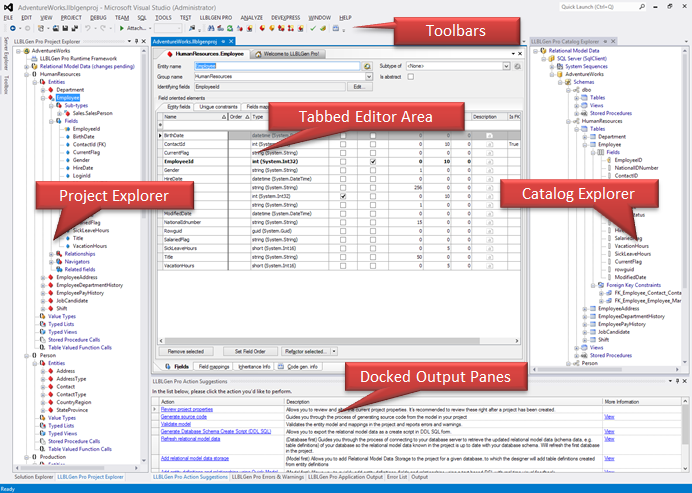The width and height of the screenshot is (692, 493).
Task: Select the SickLeaveHours field in Project Explorer
Action: [x=90, y=230]
